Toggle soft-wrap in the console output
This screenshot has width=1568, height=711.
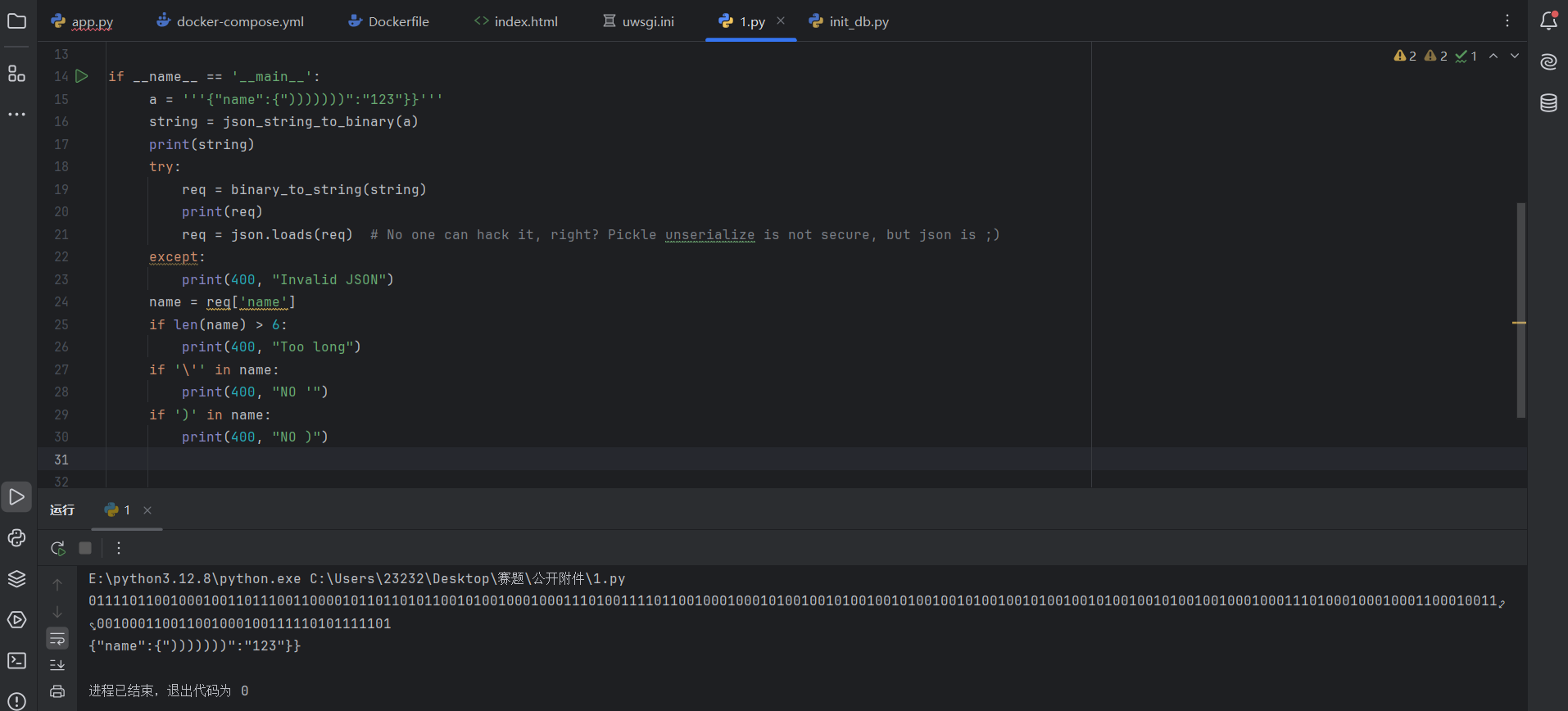coord(57,638)
